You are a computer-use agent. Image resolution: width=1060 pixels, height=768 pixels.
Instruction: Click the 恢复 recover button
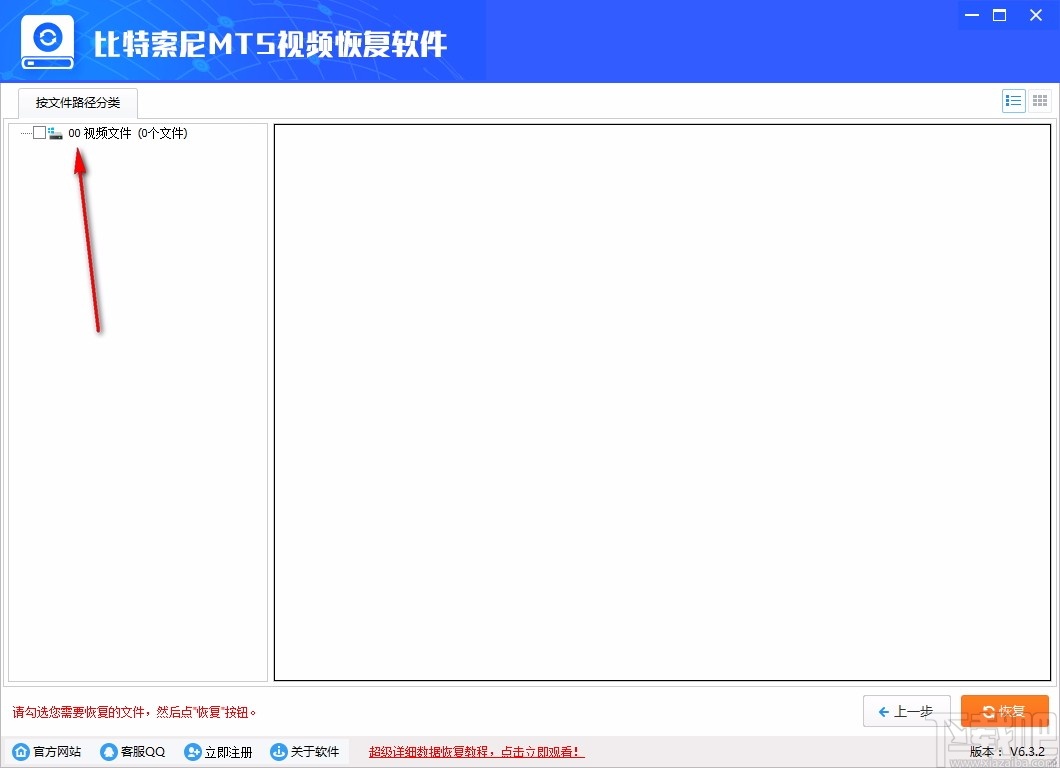point(1005,711)
